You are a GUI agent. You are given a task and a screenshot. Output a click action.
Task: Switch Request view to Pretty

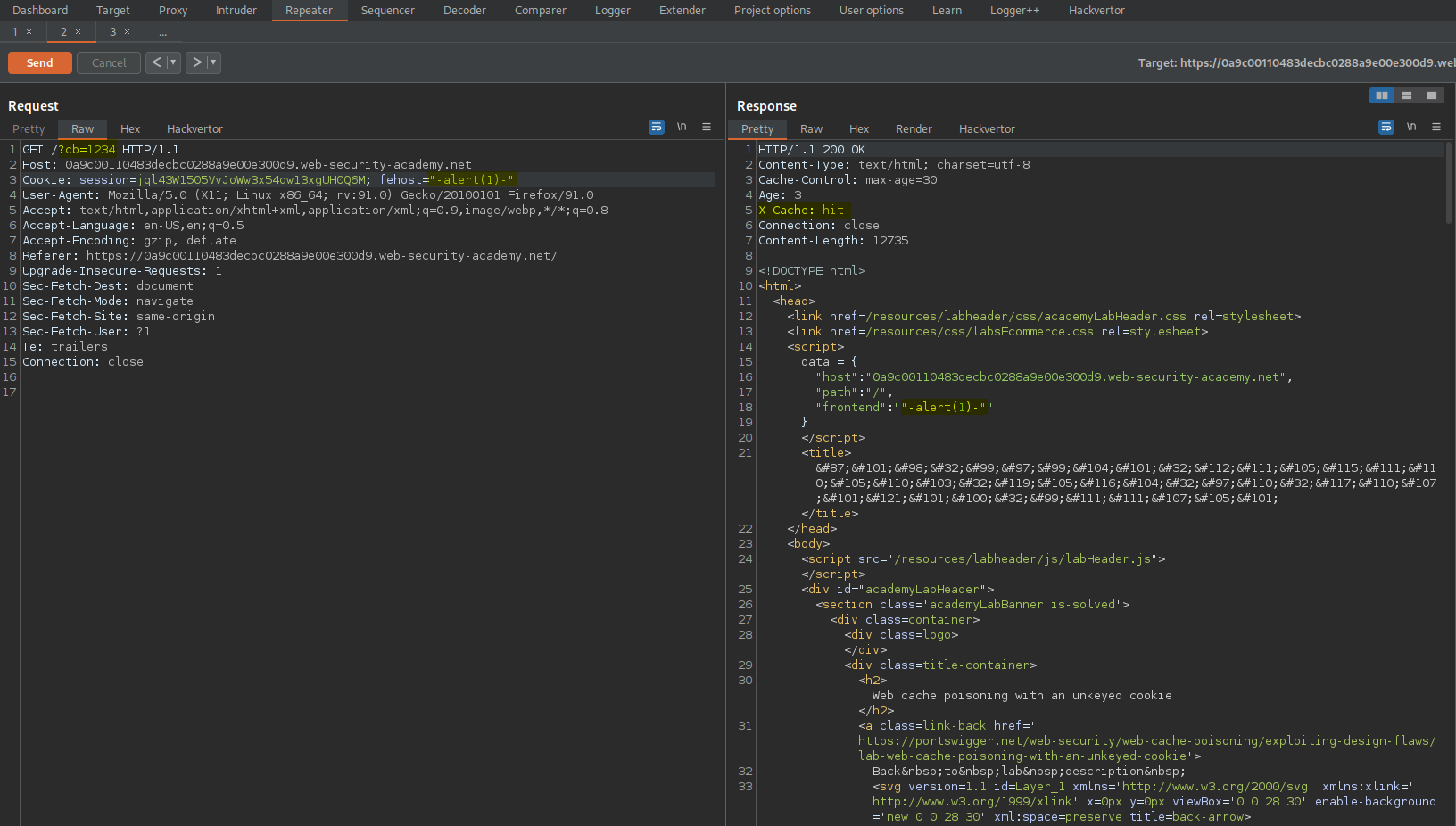pos(29,129)
